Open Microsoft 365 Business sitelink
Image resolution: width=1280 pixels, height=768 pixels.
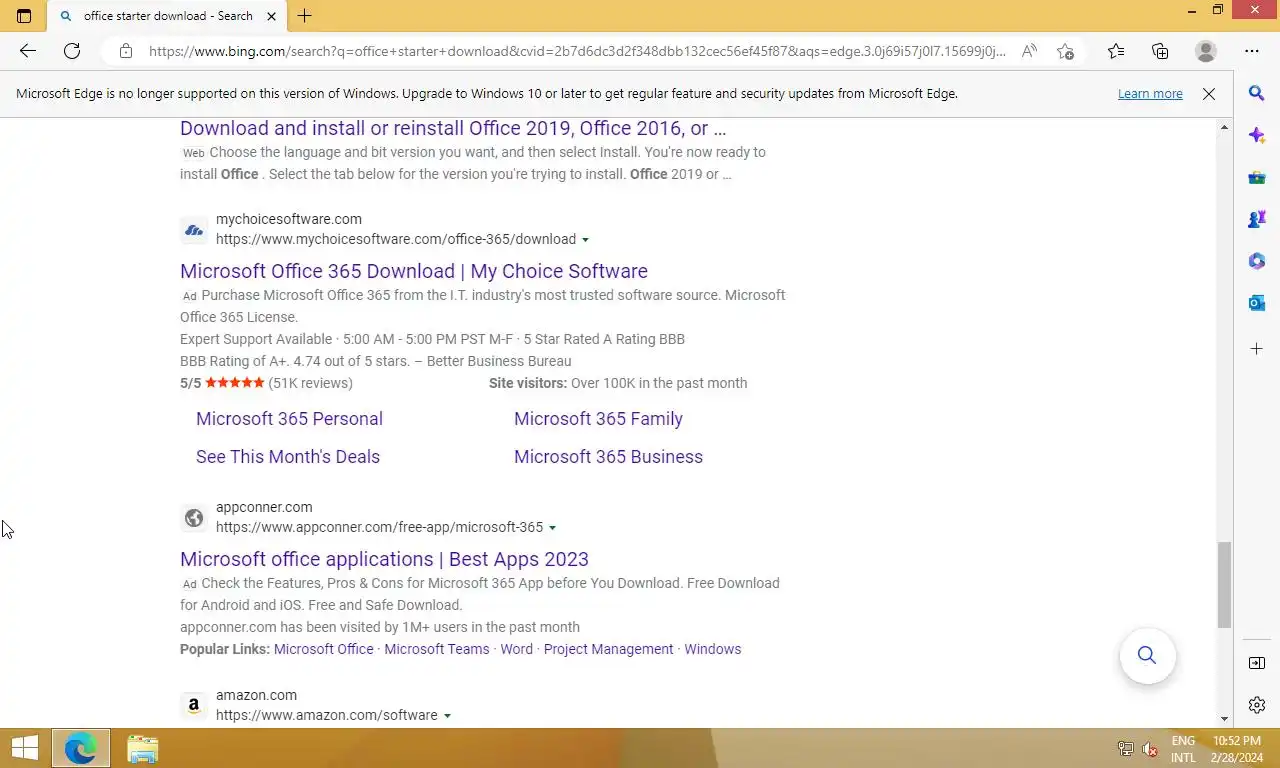(608, 457)
